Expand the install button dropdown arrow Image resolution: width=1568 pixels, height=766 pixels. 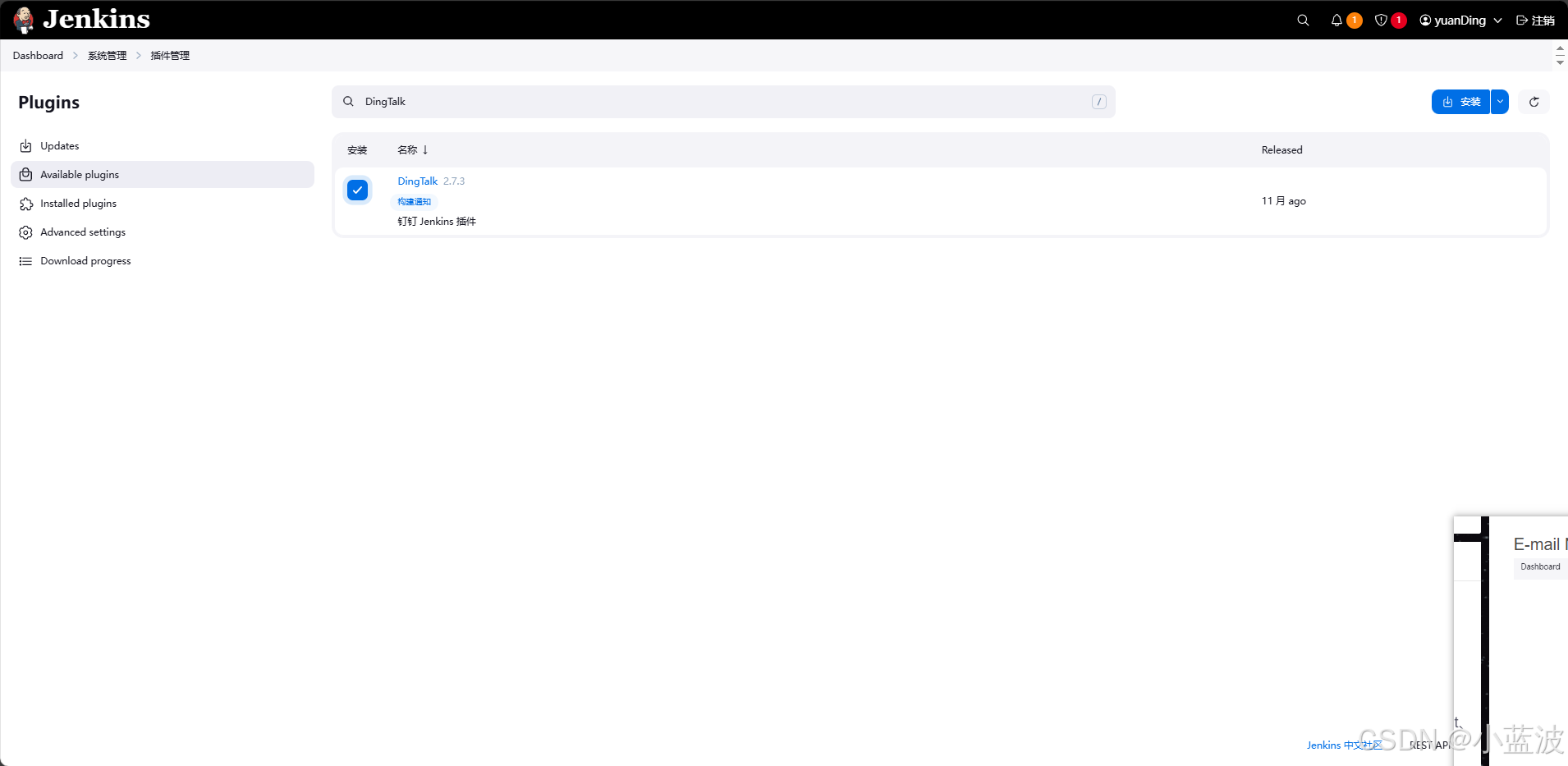(x=1500, y=102)
